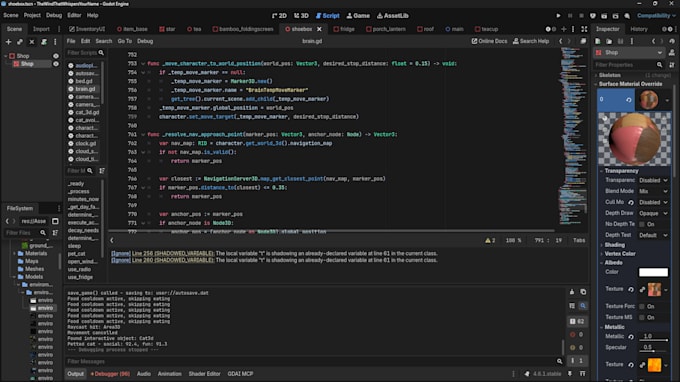
Task: Copy the output log contents
Action: point(583,292)
